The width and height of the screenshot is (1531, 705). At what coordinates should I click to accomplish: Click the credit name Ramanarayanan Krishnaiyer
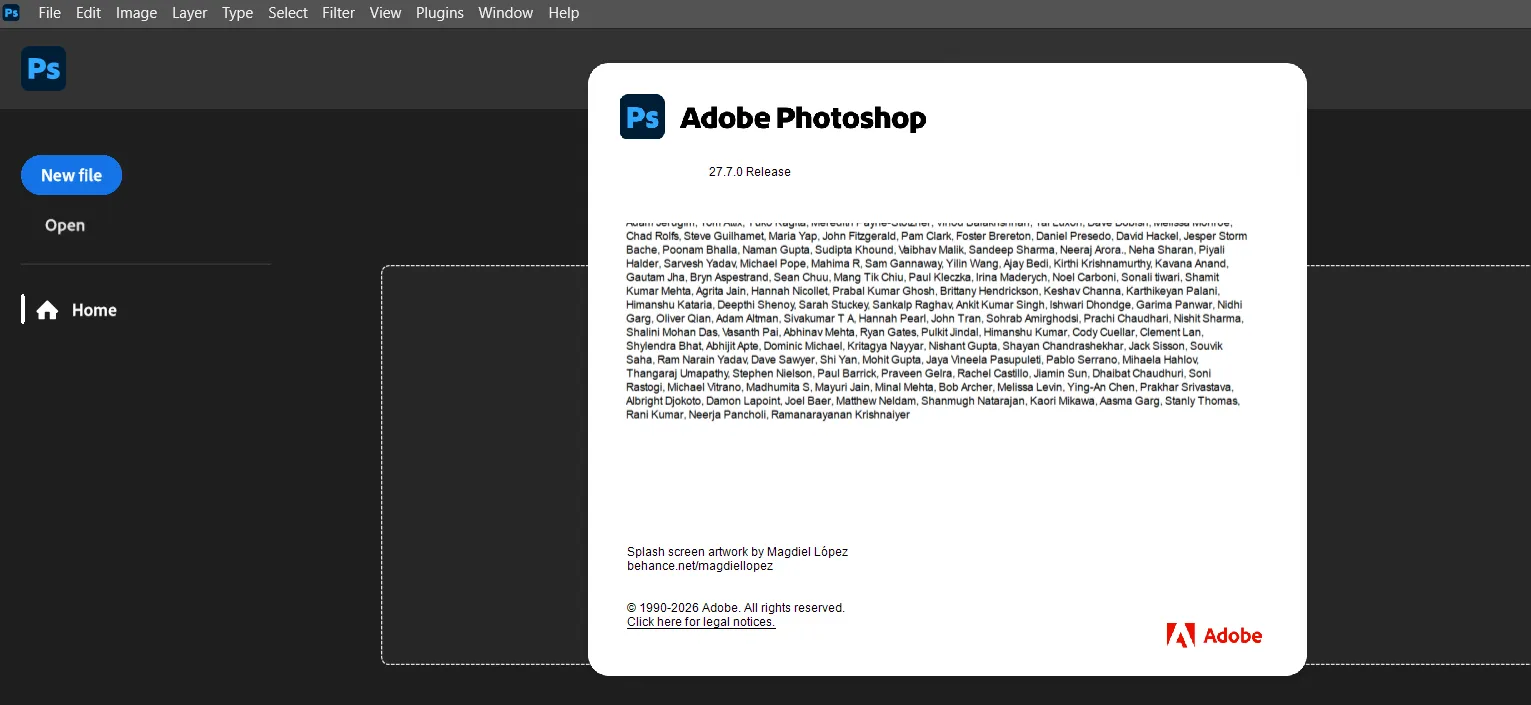pyautogui.click(x=840, y=415)
